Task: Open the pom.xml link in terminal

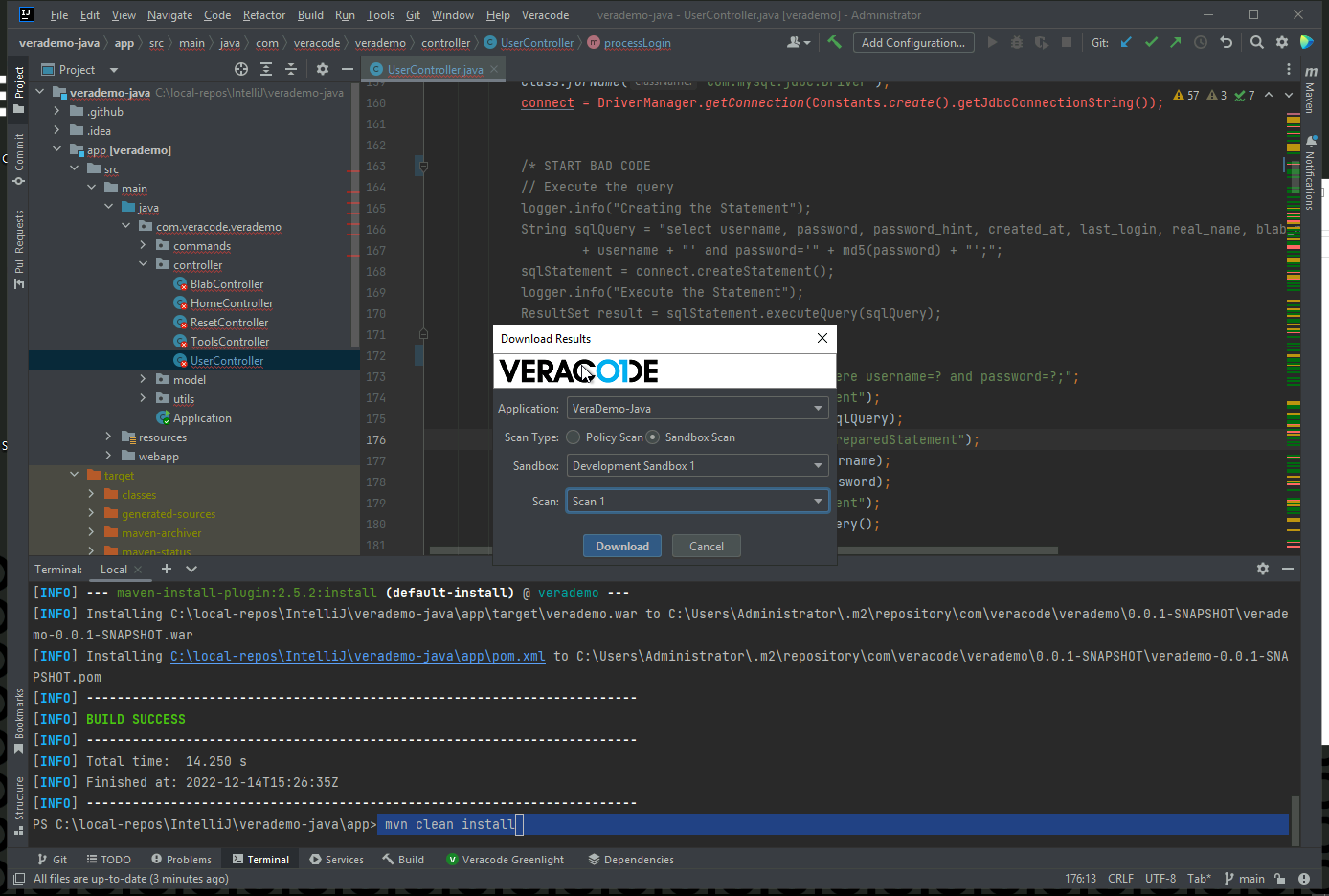Action: coord(358,656)
